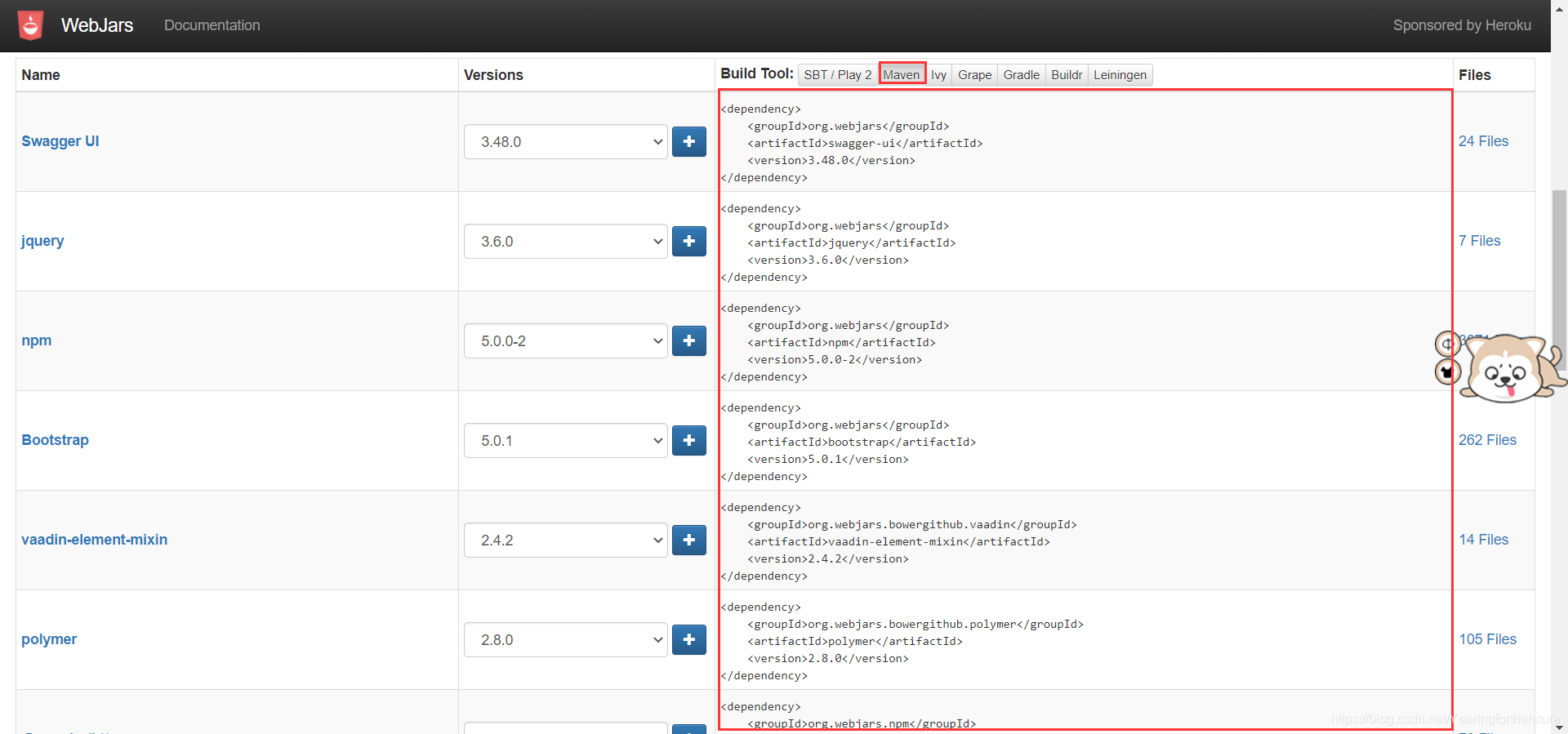Add jquery version with plus button
Image resolution: width=1568 pixels, height=734 pixels.
tap(689, 241)
